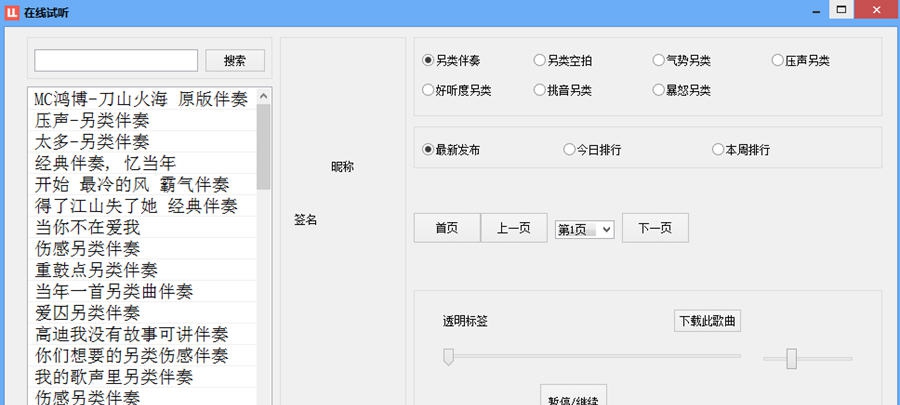The image size is (900, 405).
Task: Select song MC鸿博-刀山火海 原版伴奏
Action: click(141, 99)
